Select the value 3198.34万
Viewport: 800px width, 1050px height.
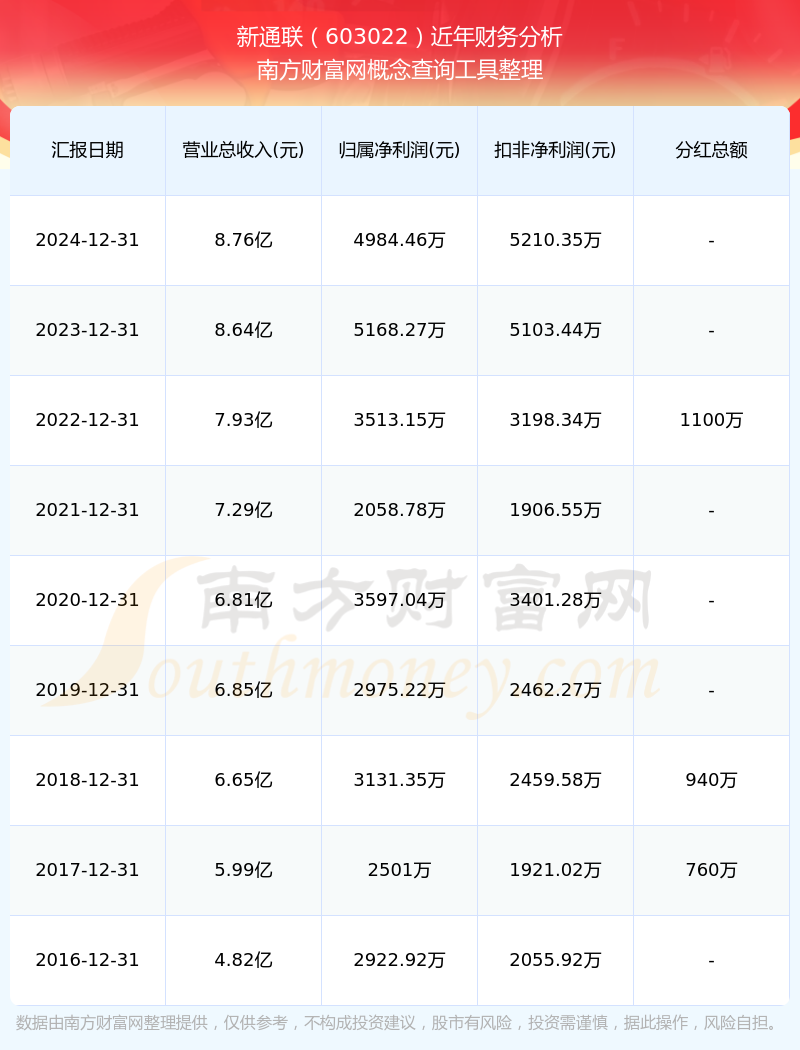555,420
